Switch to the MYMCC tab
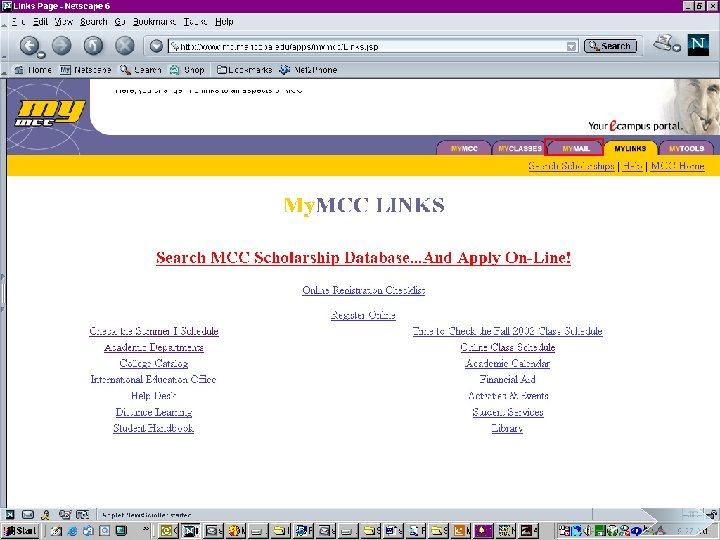The width and height of the screenshot is (720, 540). tap(464, 148)
